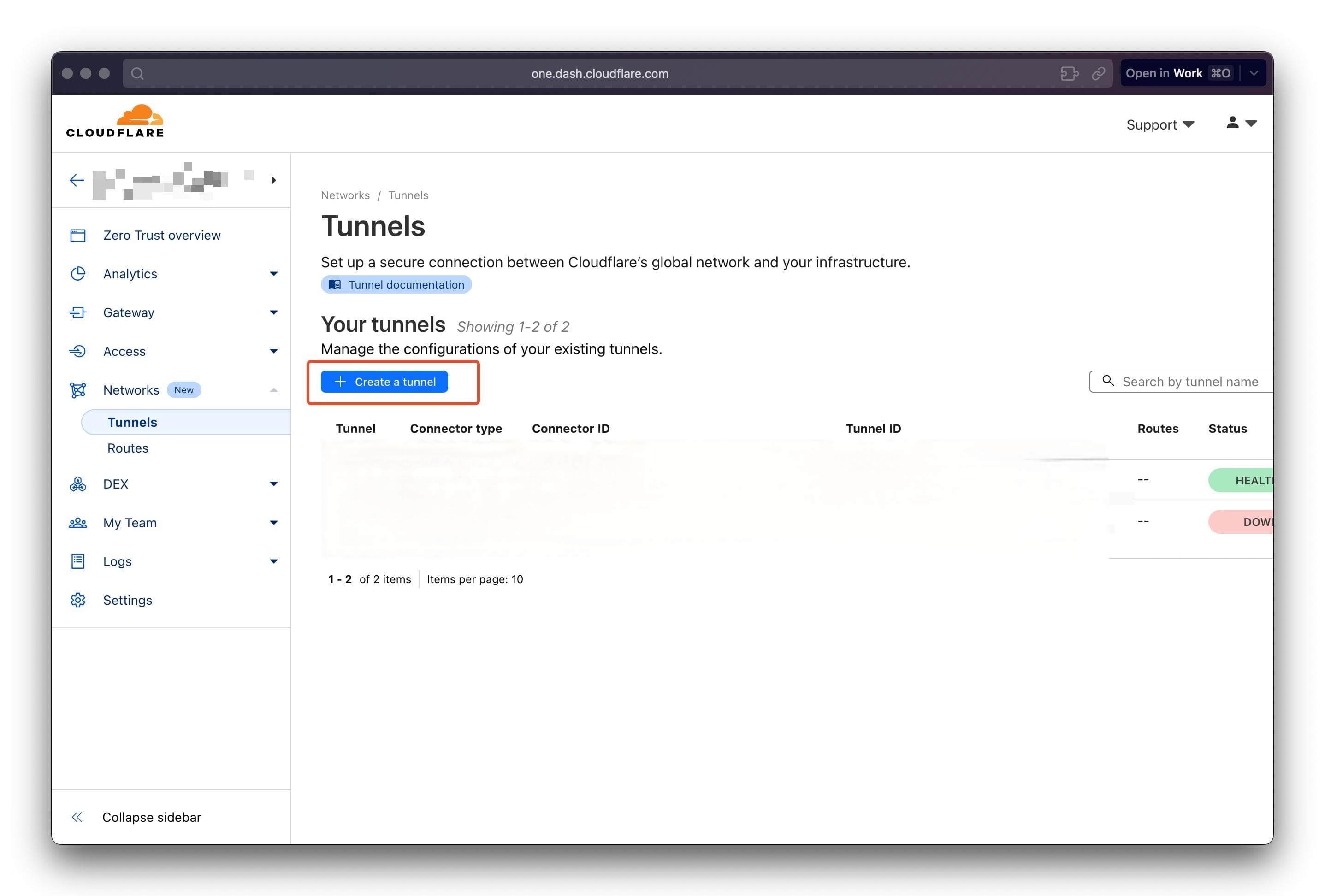Open Settings in the sidebar
Screen dimensions: 1325x896
coord(128,601)
